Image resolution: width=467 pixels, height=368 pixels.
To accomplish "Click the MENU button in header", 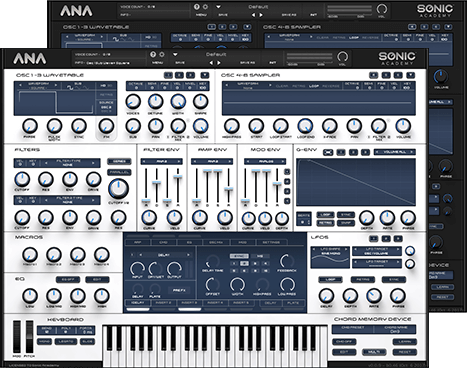I will click(157, 62).
